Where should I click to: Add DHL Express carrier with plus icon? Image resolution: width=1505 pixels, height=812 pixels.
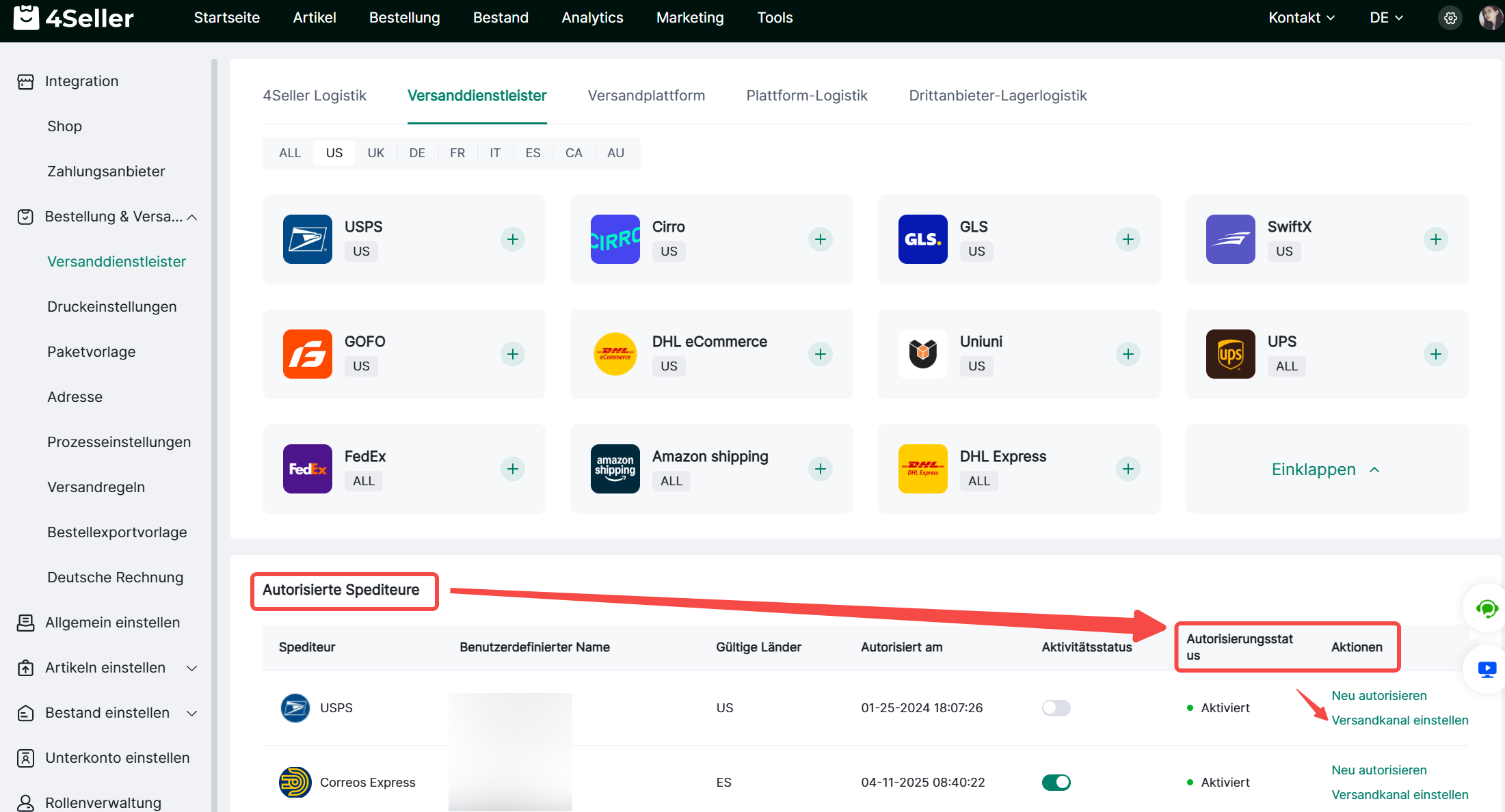pyautogui.click(x=1128, y=469)
